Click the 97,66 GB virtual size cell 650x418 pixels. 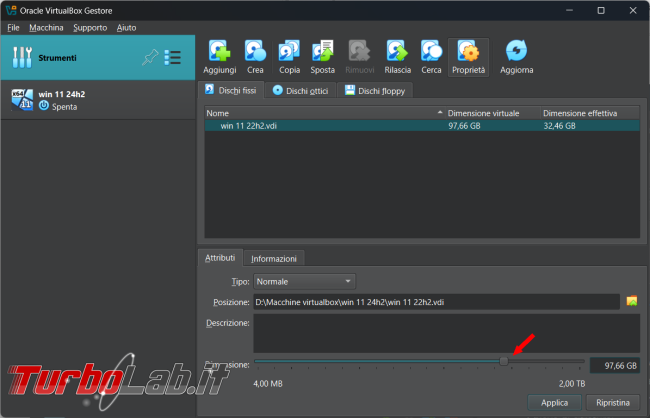[x=464, y=126]
